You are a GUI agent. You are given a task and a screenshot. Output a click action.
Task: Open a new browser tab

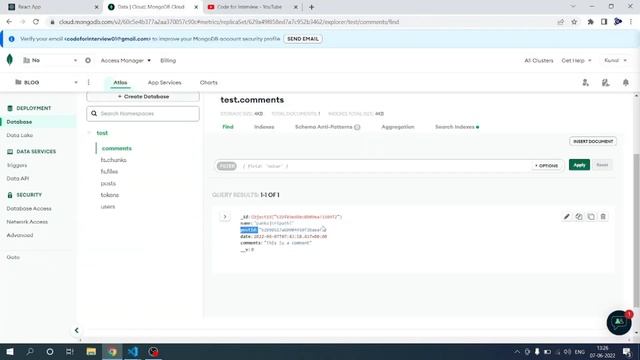point(311,7)
